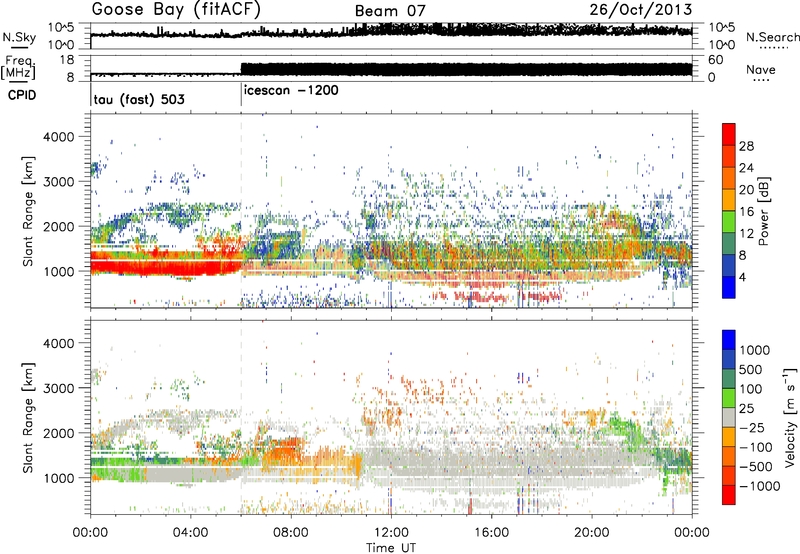Viewport: 800px width, 554px height.
Task: Click the frequency trace black band after 06:00
Action: tap(466, 69)
